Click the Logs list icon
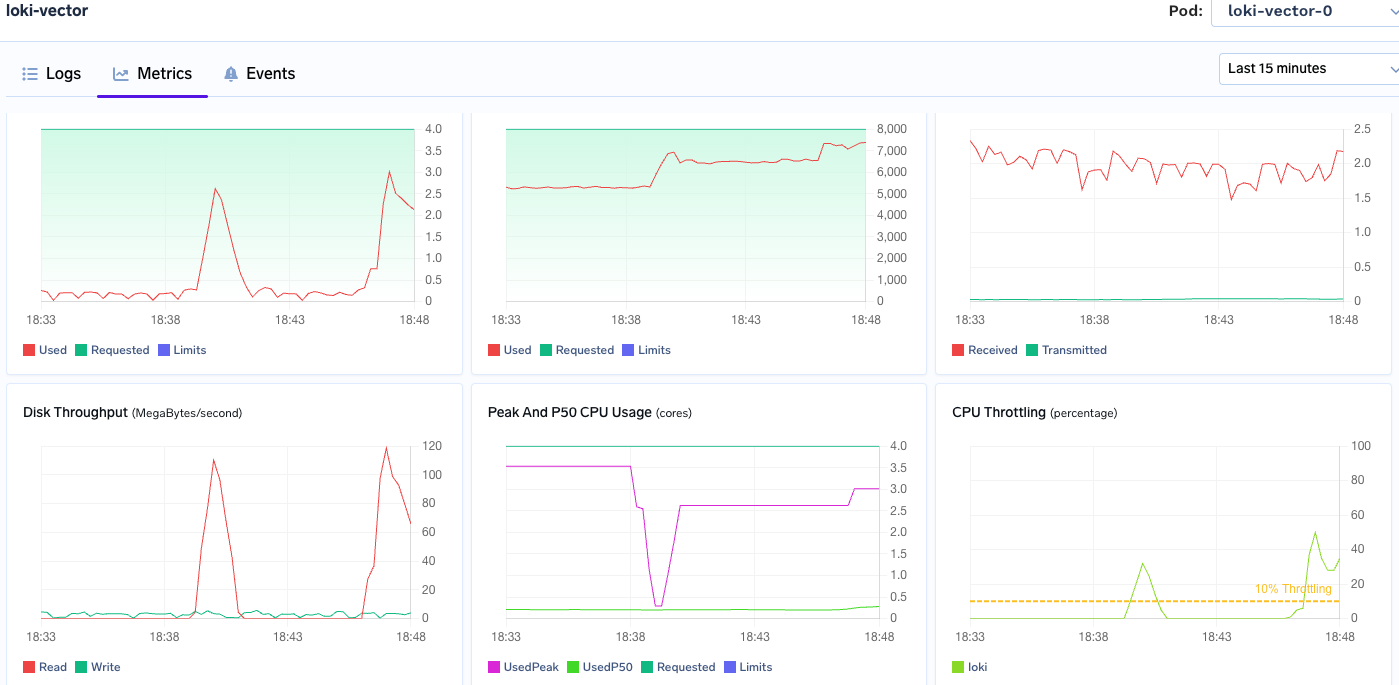 (x=30, y=73)
